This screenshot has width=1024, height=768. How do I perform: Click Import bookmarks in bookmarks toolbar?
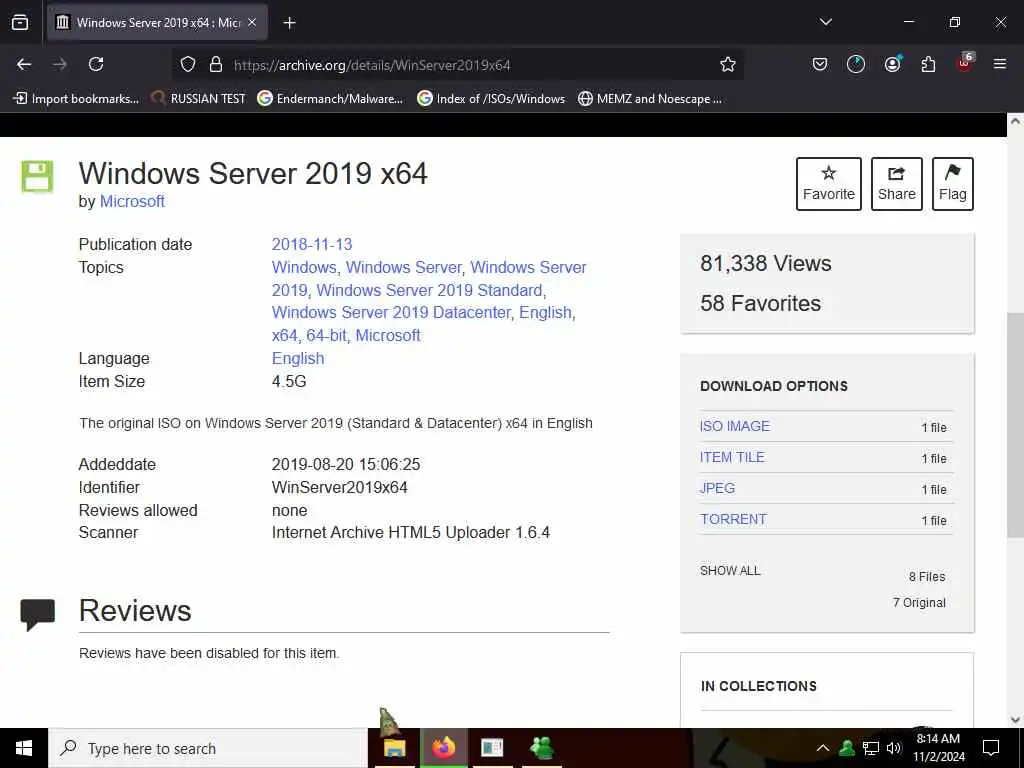click(76, 99)
